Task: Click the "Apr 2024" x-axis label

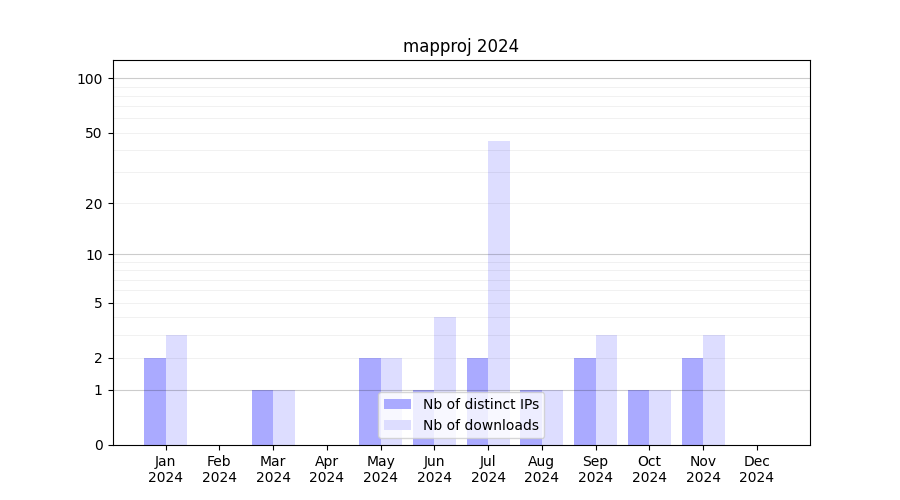Action: point(327,469)
